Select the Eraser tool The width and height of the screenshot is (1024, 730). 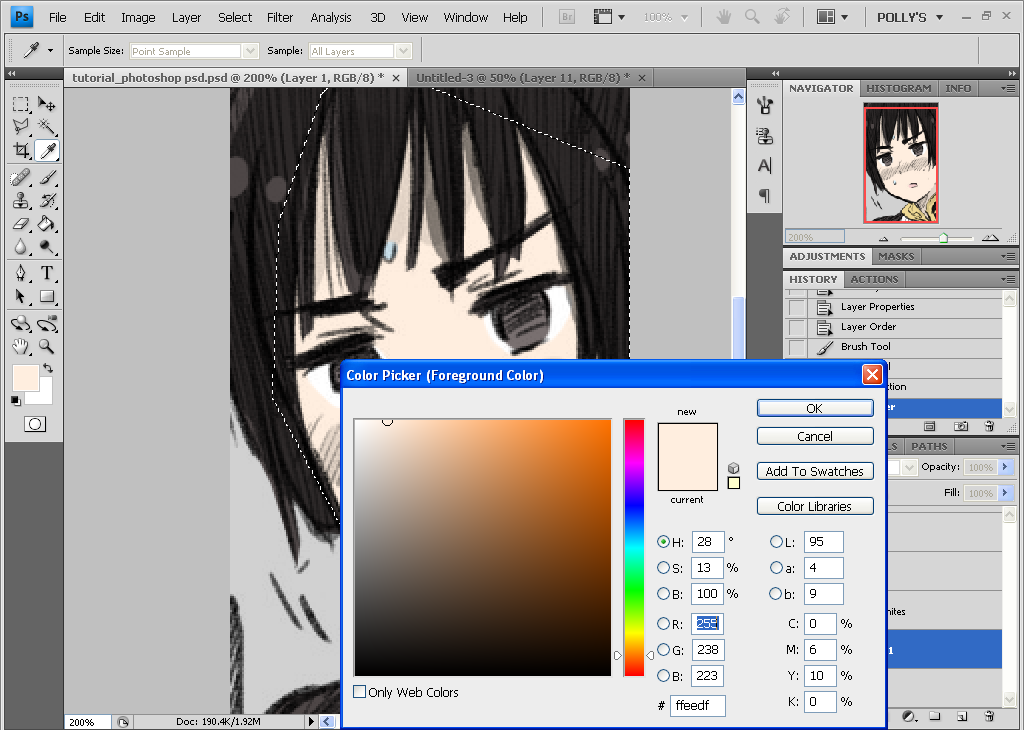coord(21,224)
